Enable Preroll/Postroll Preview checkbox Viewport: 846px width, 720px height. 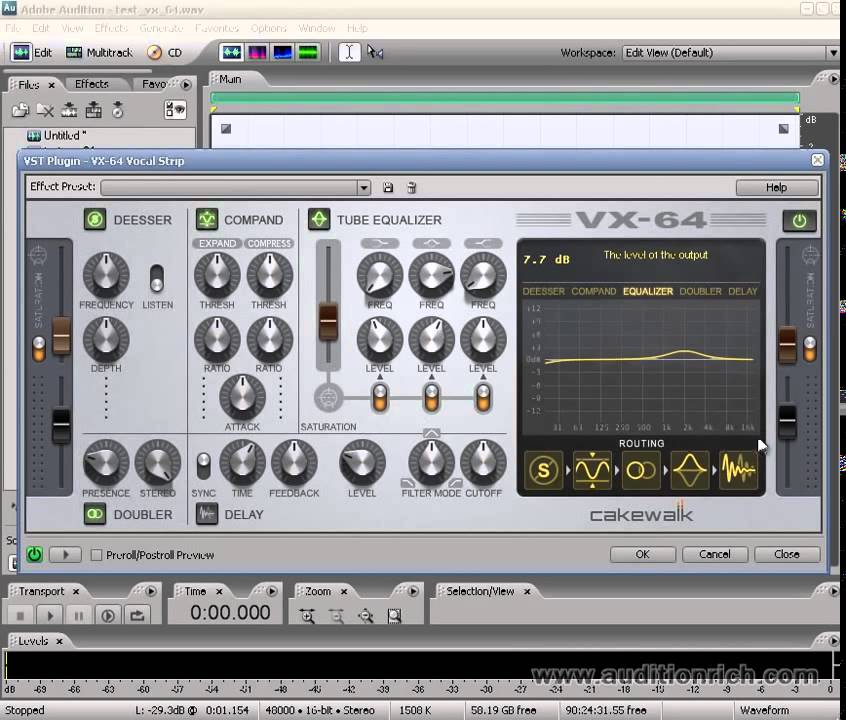97,555
